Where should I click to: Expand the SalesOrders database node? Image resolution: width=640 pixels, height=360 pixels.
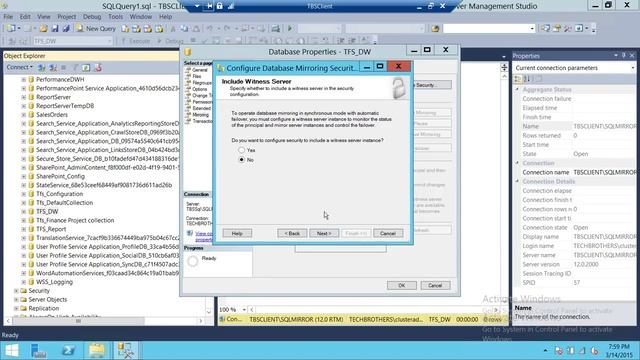(24, 115)
